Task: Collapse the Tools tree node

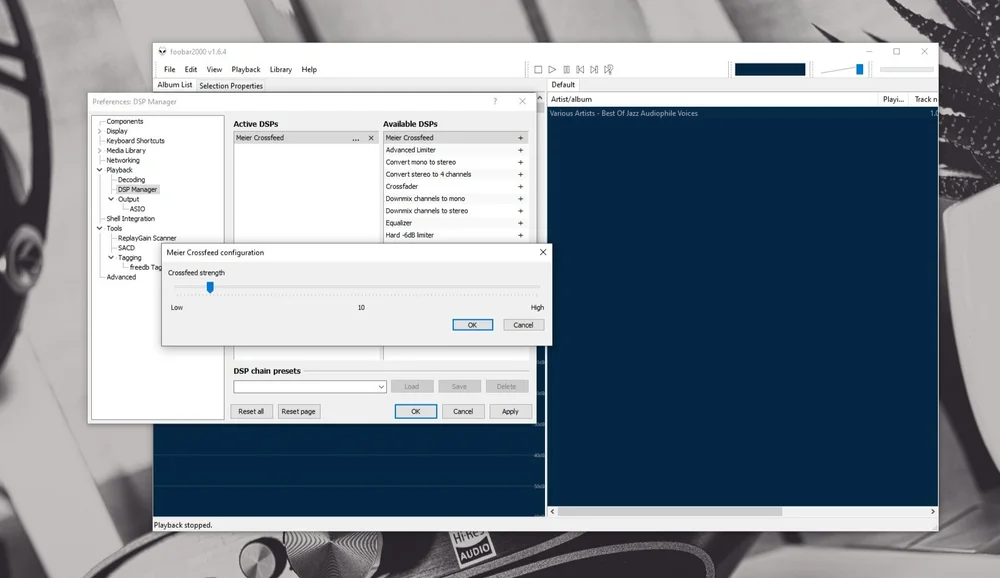Action: tap(99, 228)
